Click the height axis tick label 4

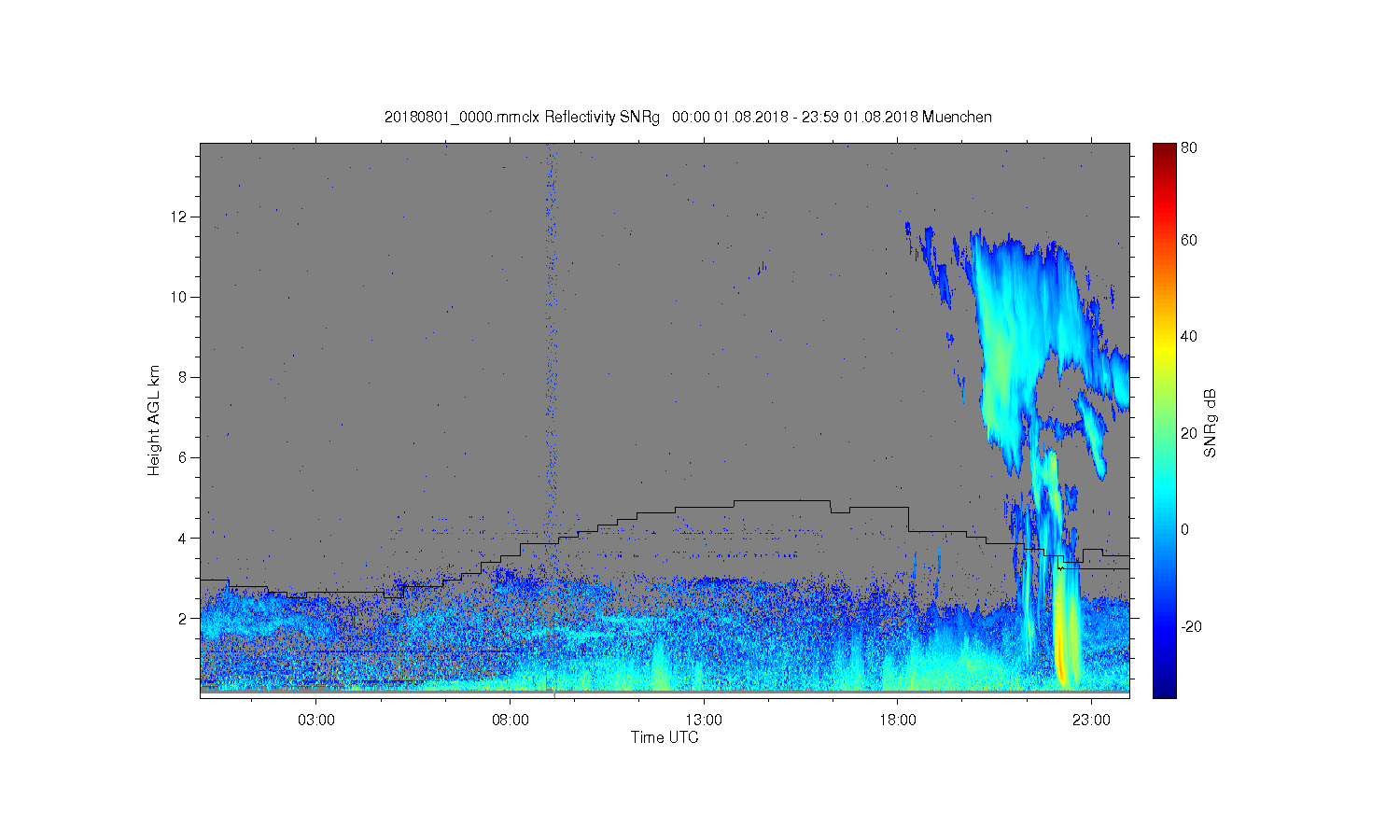(184, 538)
